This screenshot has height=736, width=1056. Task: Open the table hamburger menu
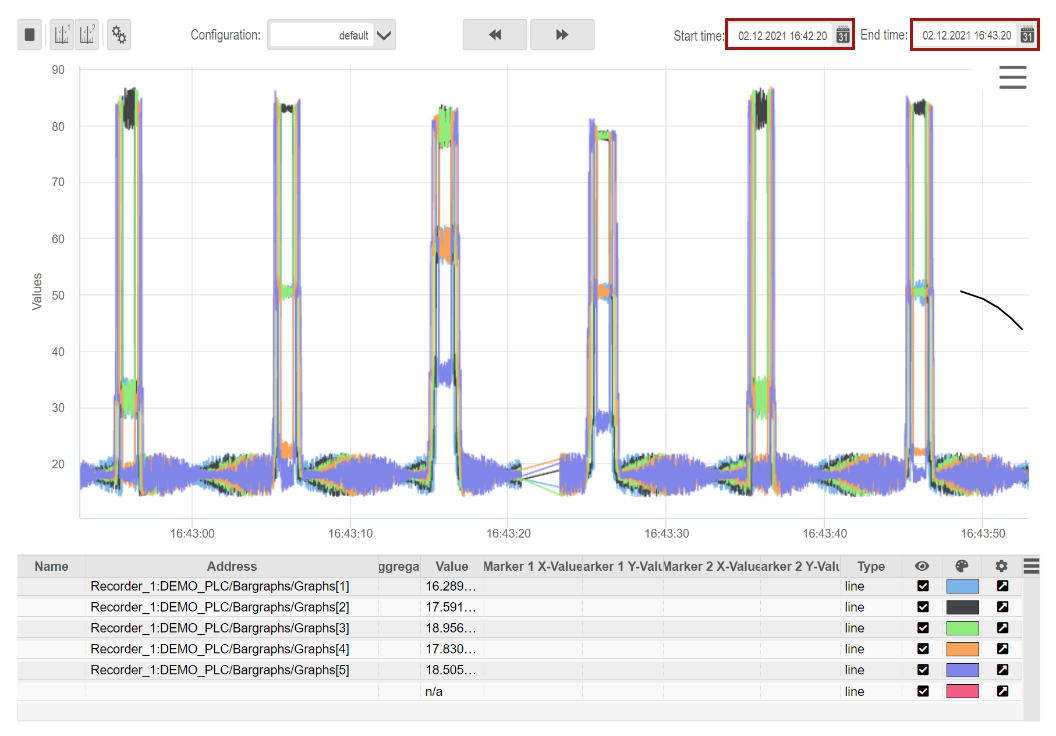tap(1031, 566)
